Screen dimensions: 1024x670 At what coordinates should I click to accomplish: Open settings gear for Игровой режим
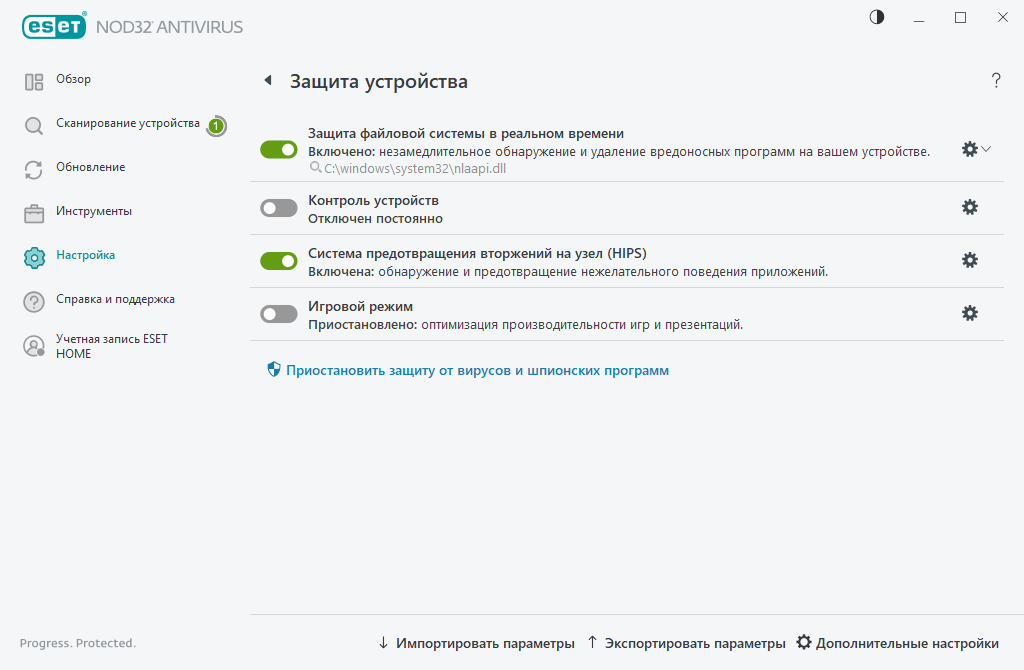pos(970,313)
